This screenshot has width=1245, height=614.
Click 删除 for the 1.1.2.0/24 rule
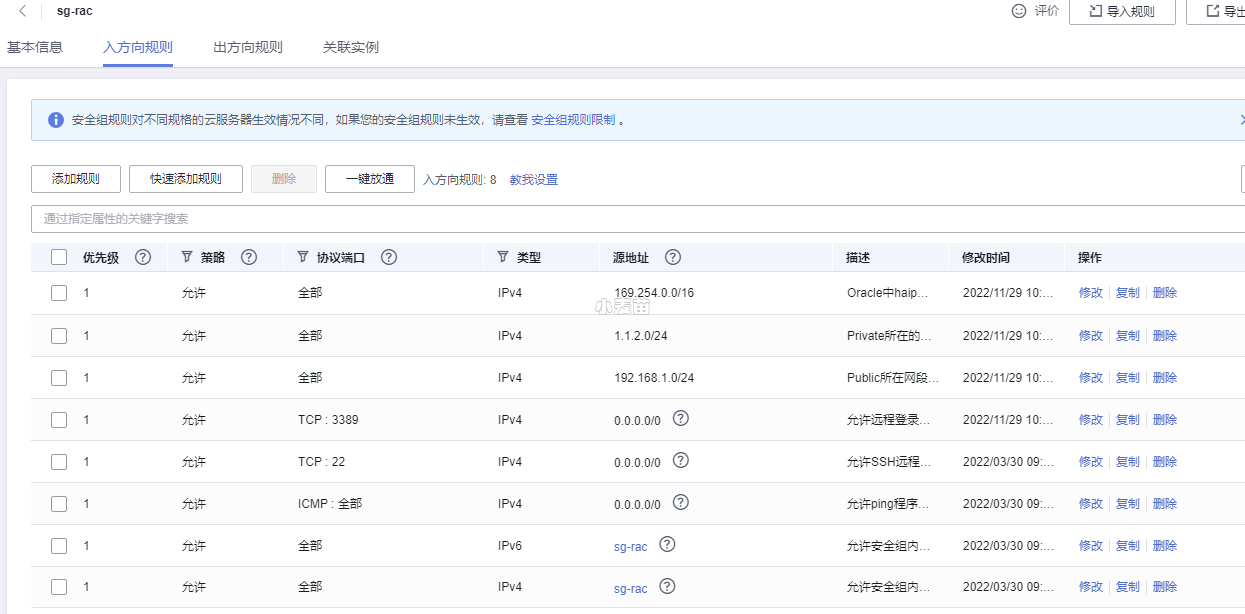(1165, 335)
